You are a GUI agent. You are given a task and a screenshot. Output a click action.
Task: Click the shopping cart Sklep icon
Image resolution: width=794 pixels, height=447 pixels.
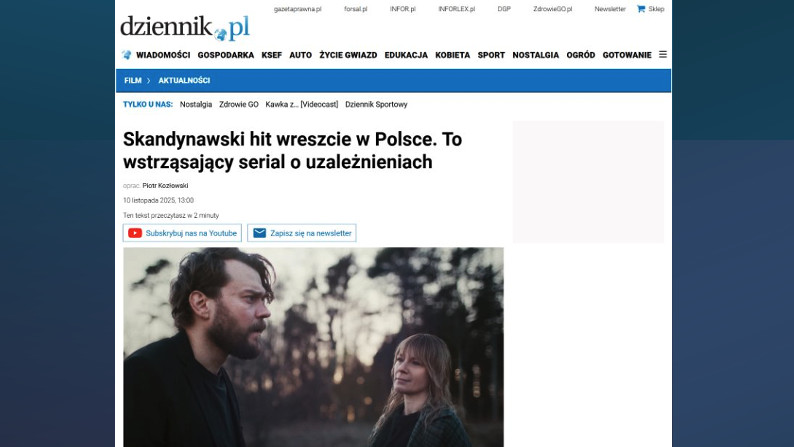[641, 9]
